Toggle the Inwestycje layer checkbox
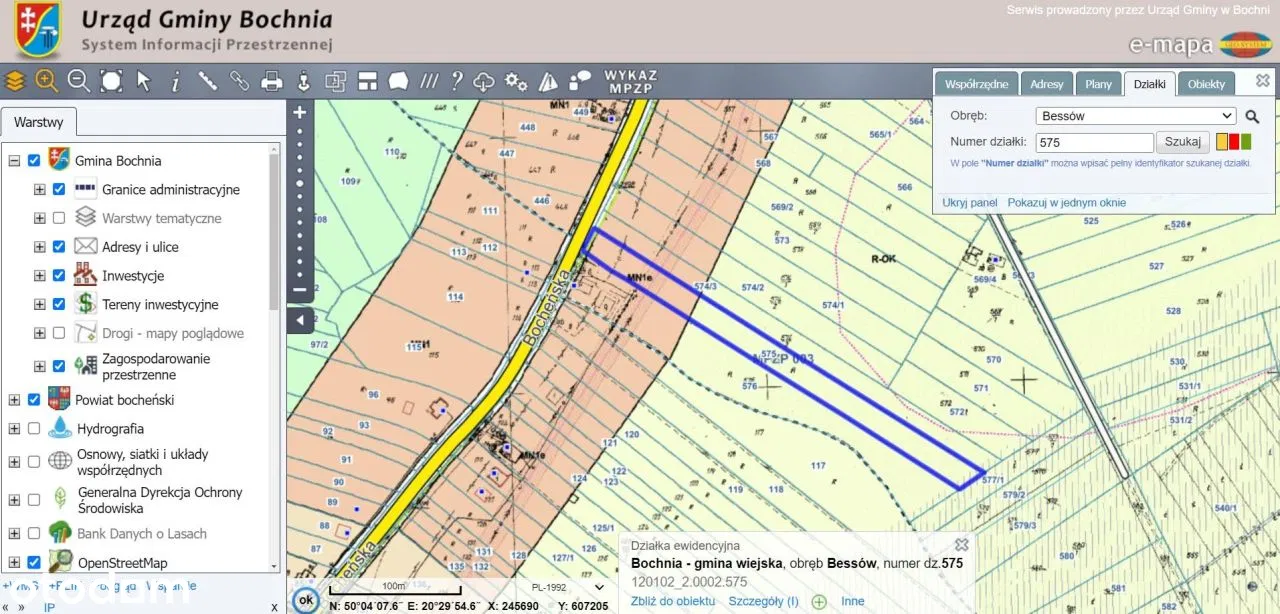Viewport: 1280px width, 614px height. tap(59, 276)
